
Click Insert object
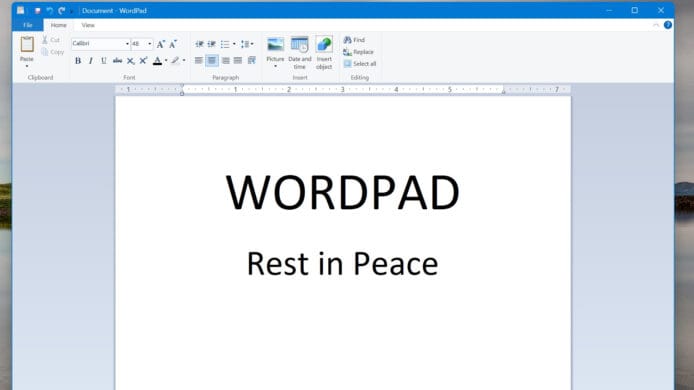click(x=324, y=53)
